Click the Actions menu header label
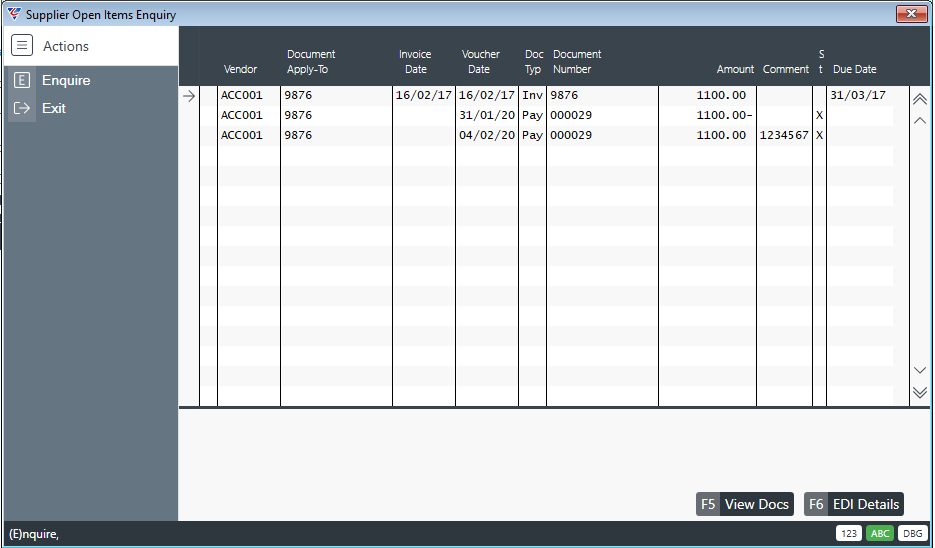 66,46
